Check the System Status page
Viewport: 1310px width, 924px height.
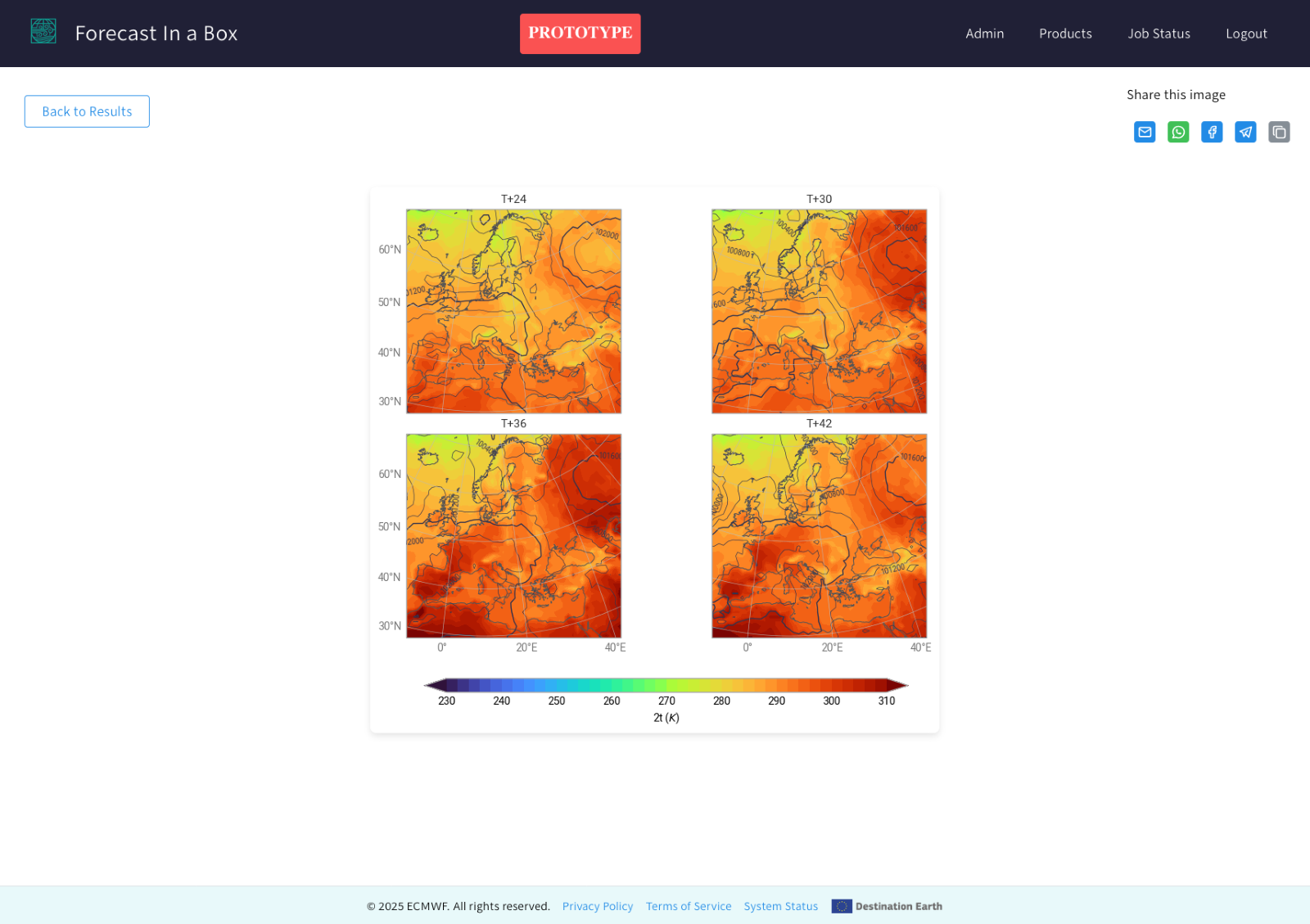[780, 906]
